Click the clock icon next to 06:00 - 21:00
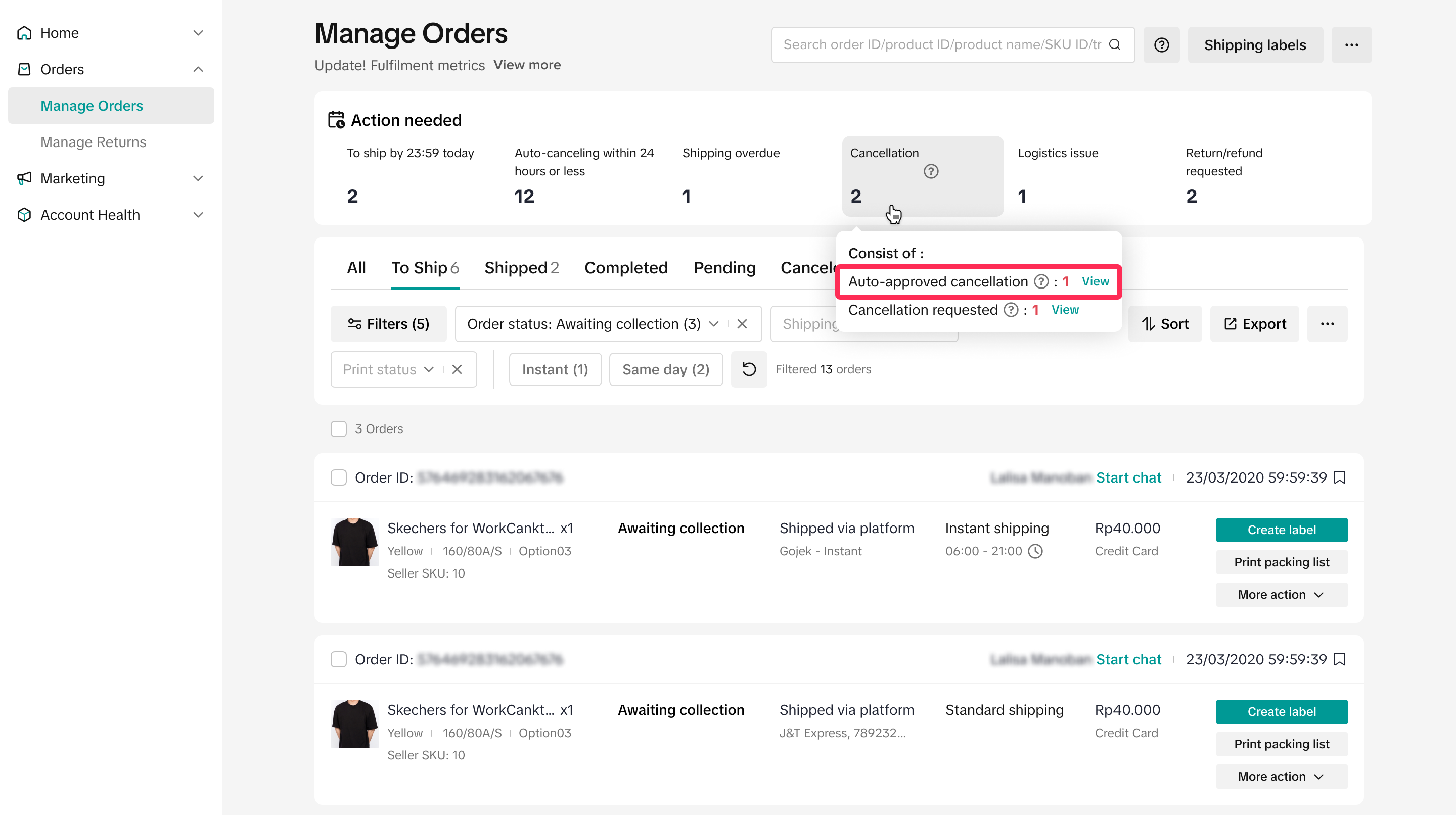The height and width of the screenshot is (815, 1456). pos(1035,551)
